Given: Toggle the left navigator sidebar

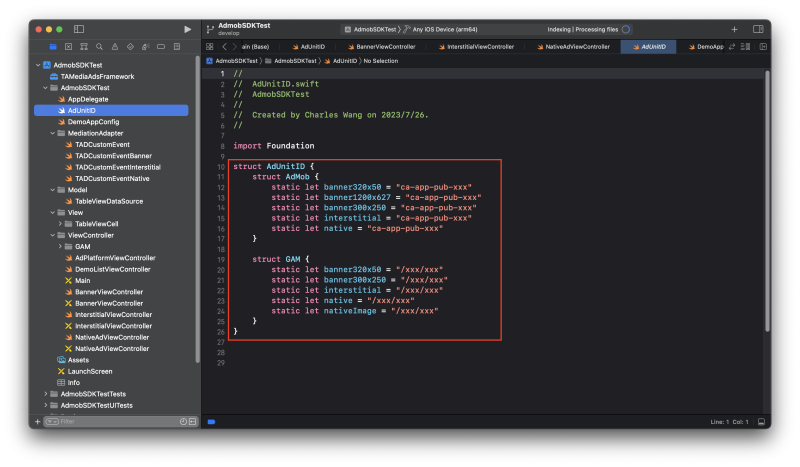Looking at the screenshot, I should (79, 29).
